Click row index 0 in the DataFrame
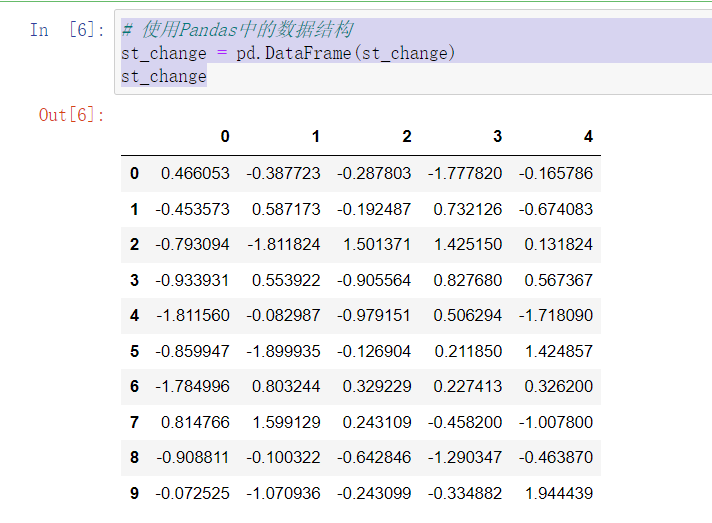 pos(134,173)
